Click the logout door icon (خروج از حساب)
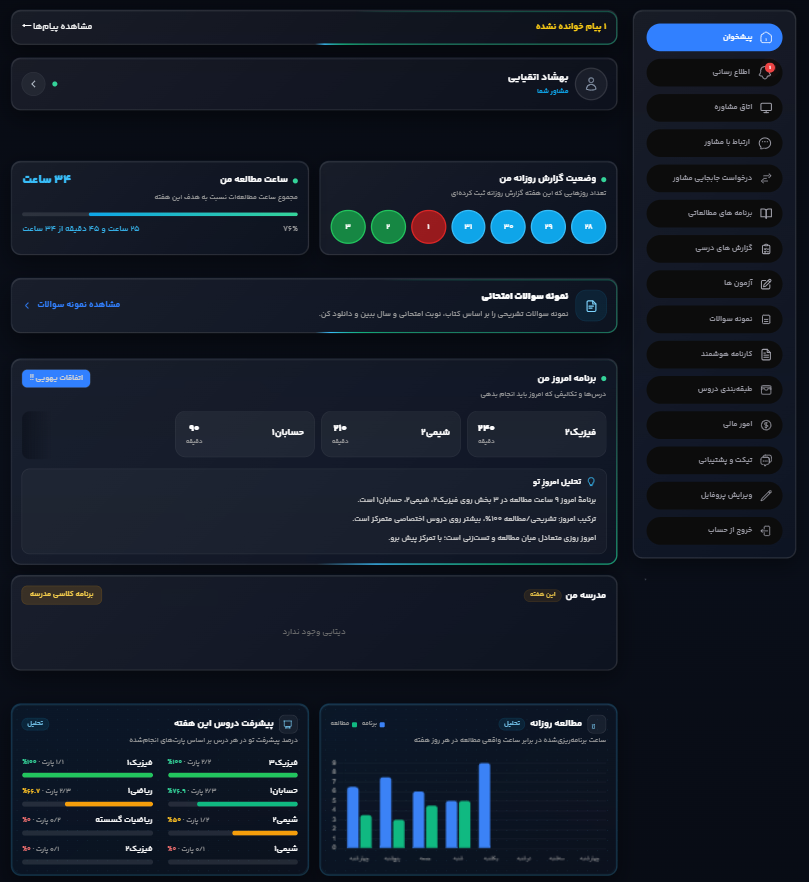Screen dimensions: 809x882 pos(766,530)
